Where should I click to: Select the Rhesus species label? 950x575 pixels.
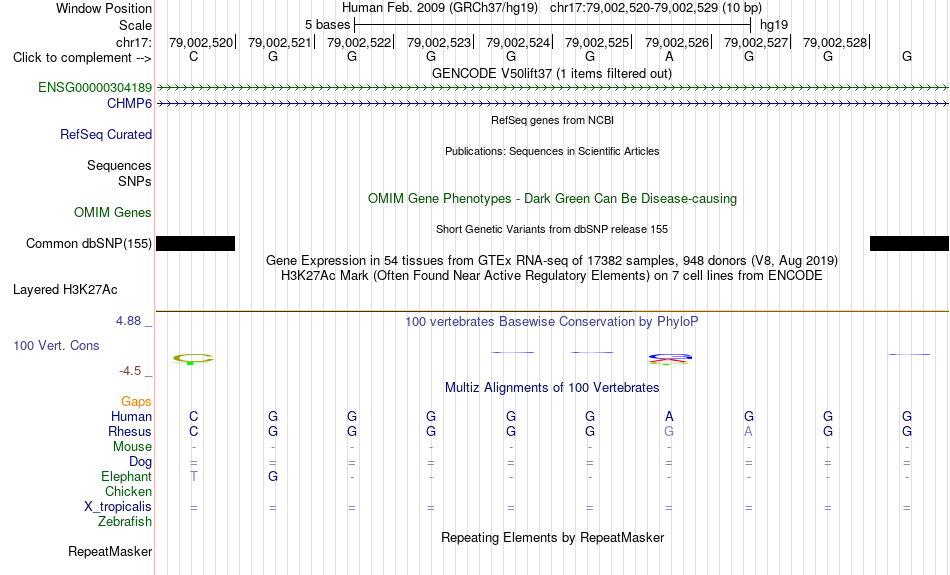[130, 431]
